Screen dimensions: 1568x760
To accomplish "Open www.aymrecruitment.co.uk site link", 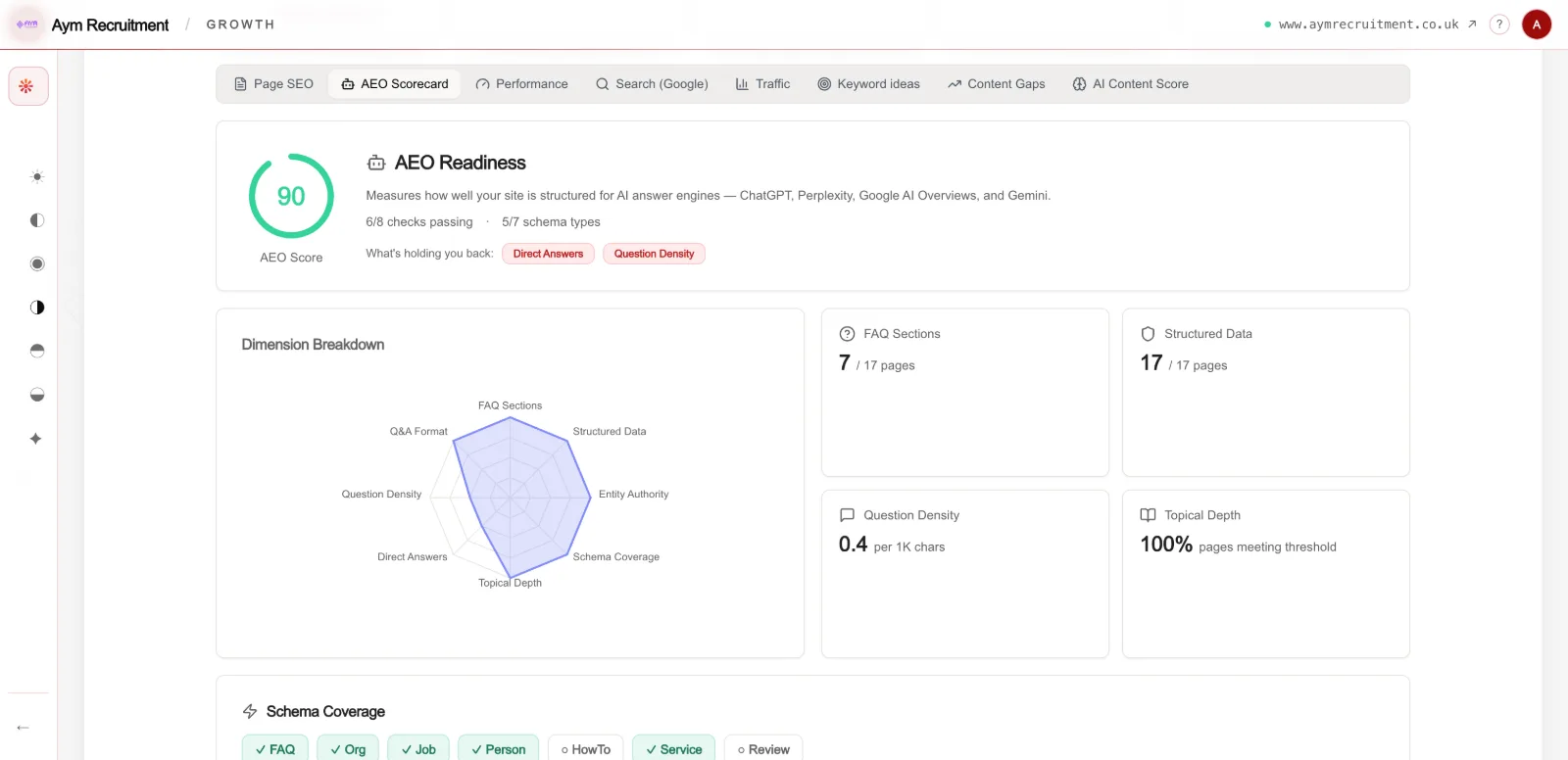I will point(1368,24).
